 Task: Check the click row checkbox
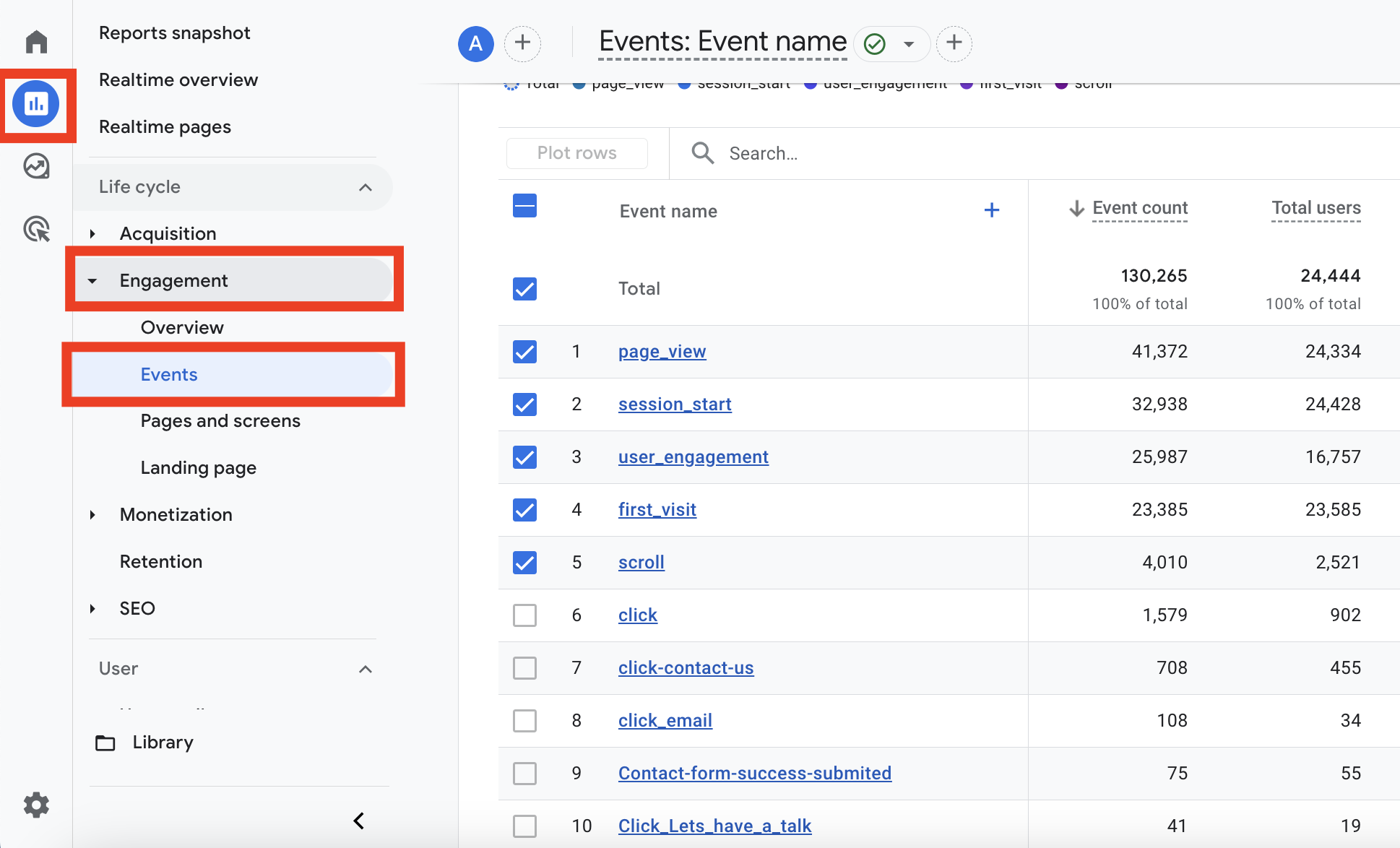[525, 615]
